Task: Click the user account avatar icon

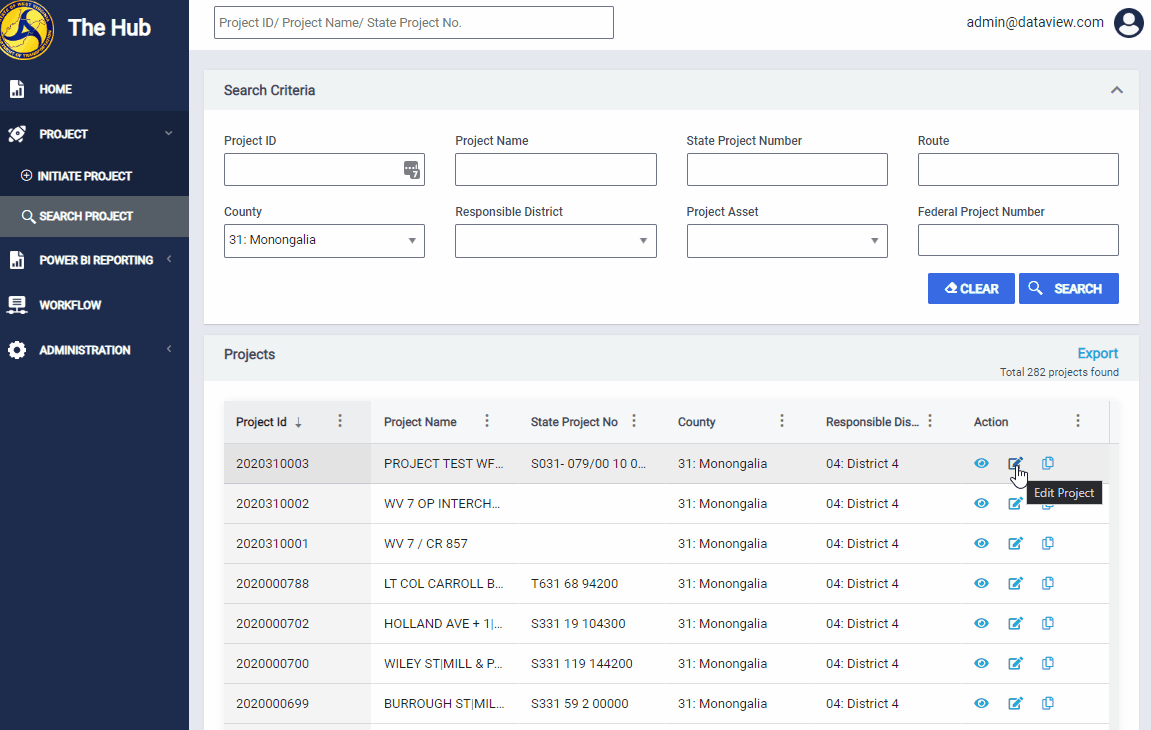Action: click(x=1129, y=23)
